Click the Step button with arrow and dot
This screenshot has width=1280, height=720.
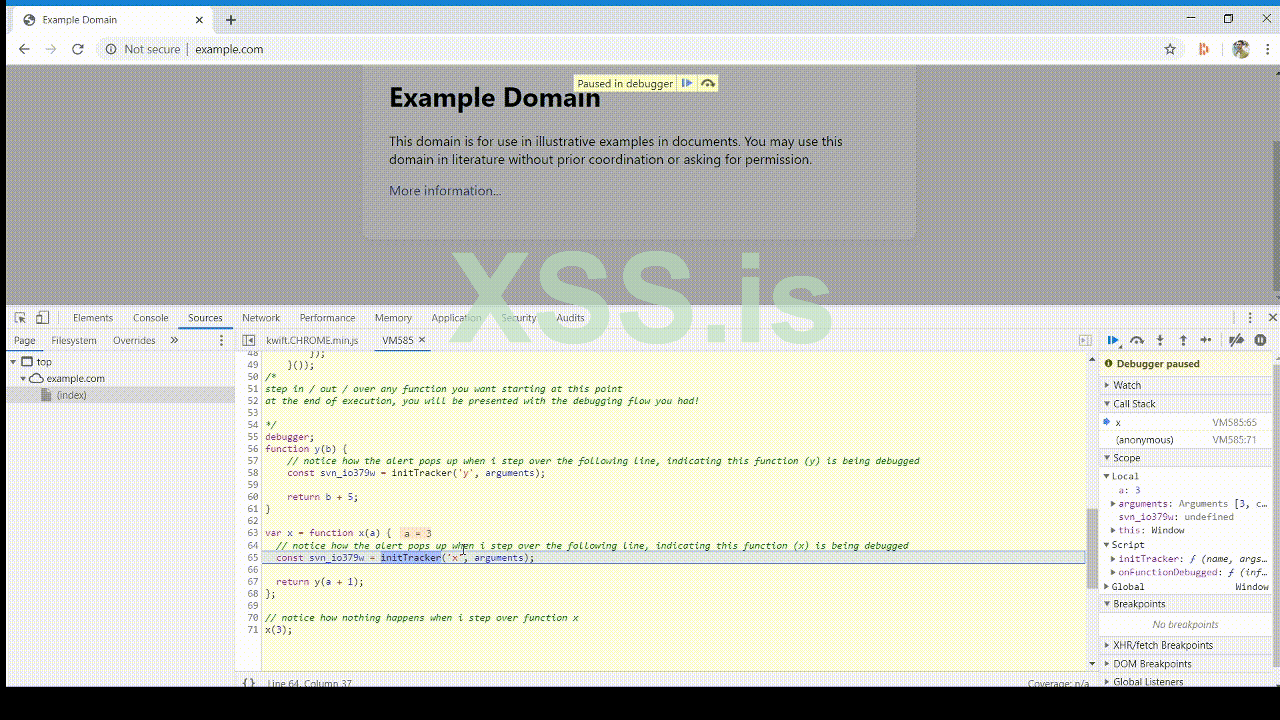[1206, 341]
